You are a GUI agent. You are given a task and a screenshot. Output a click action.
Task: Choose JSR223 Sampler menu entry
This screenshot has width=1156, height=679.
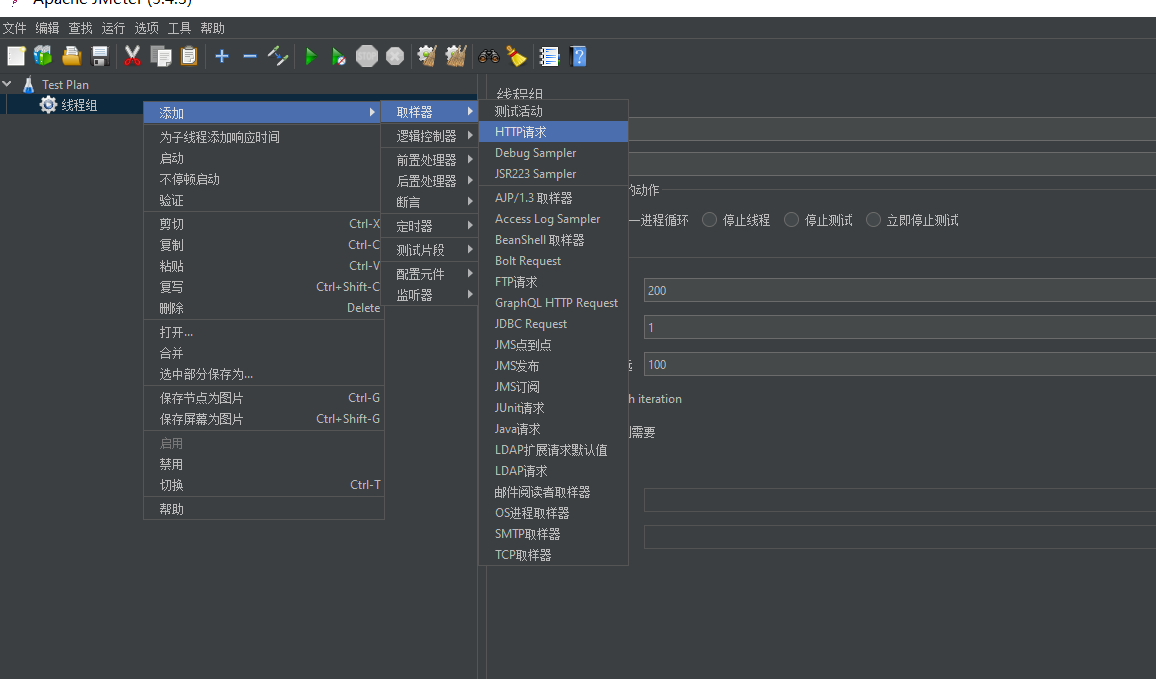click(554, 174)
